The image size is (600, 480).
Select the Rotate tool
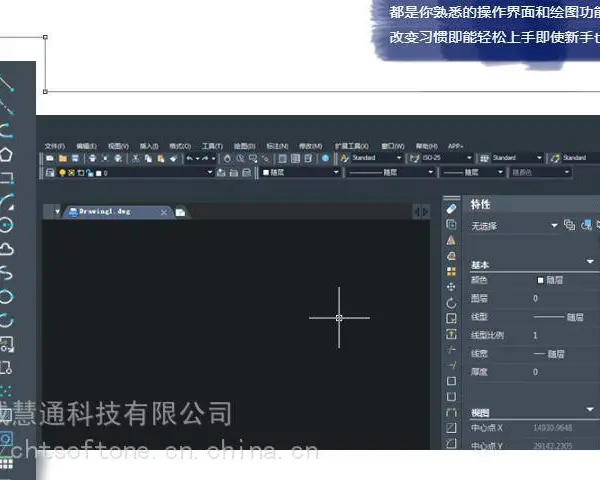tap(452, 303)
